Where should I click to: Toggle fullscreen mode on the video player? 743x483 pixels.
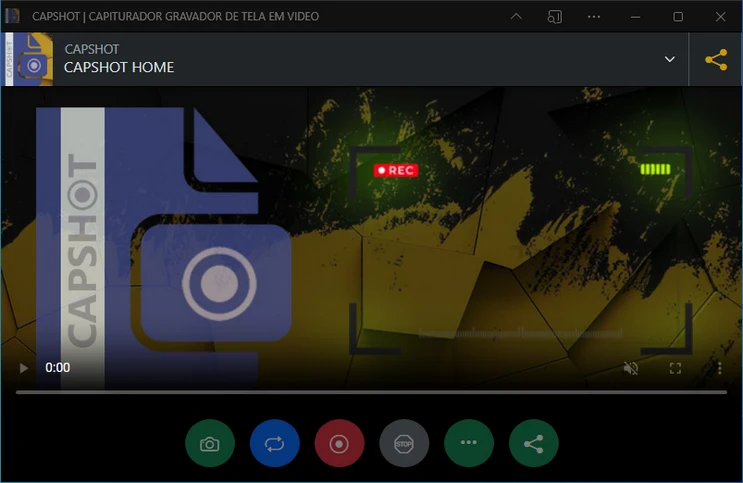tap(675, 368)
